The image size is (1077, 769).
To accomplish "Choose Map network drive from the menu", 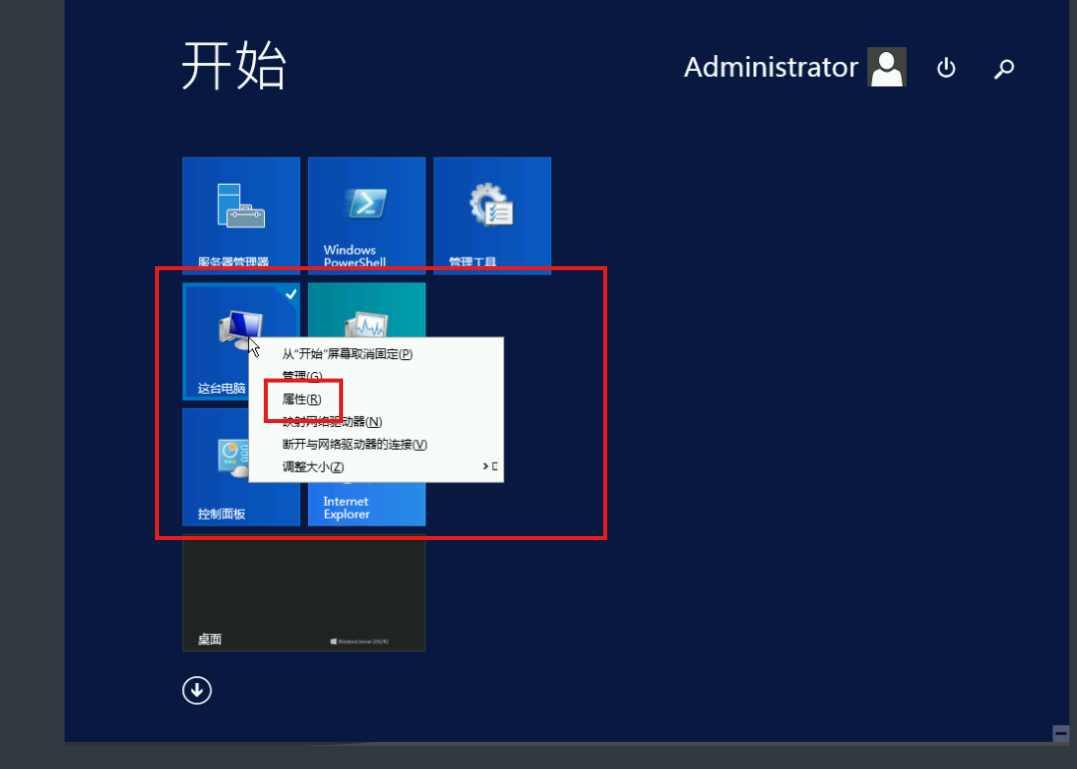I will (332, 422).
